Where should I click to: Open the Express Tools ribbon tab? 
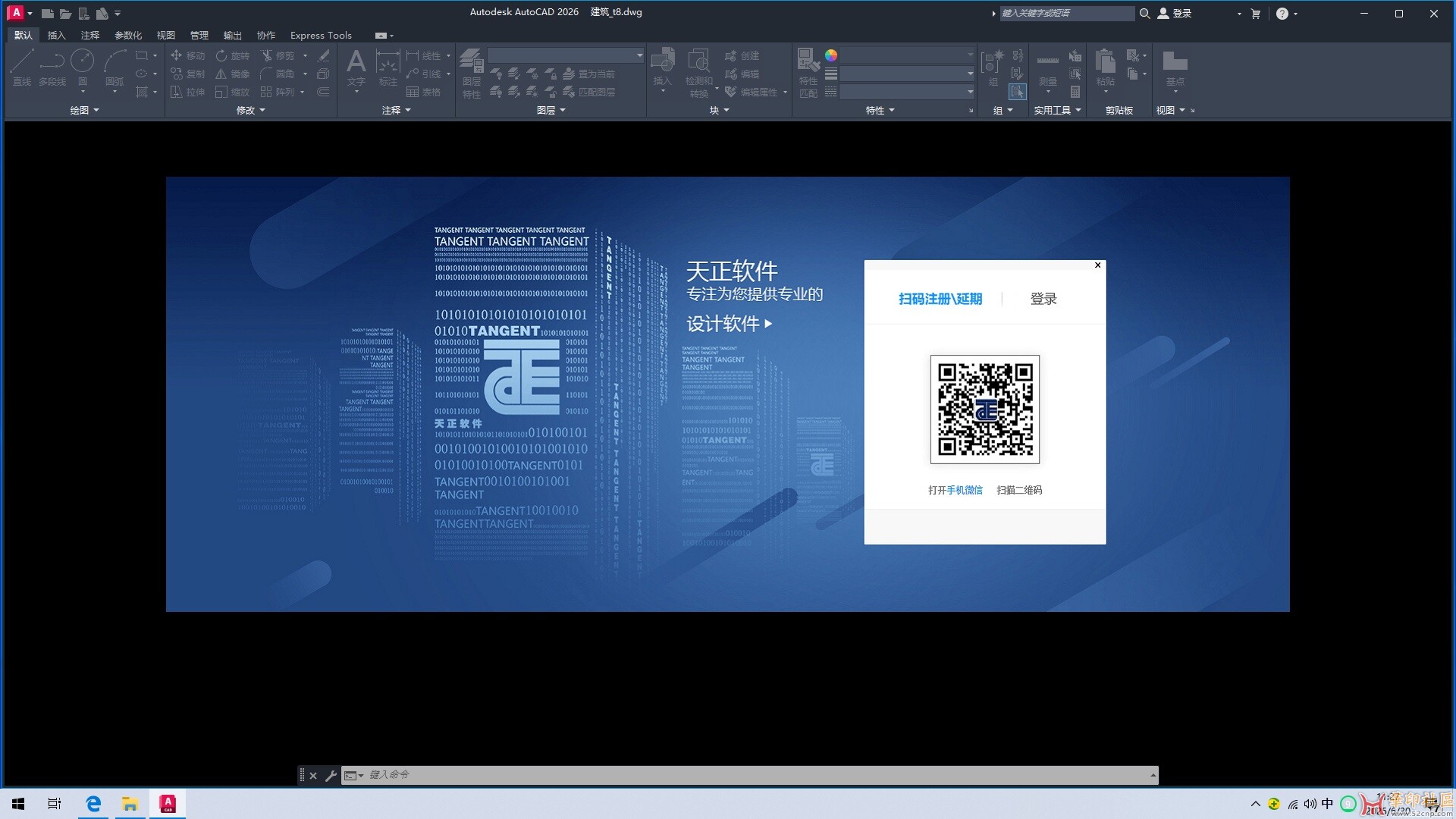click(321, 36)
